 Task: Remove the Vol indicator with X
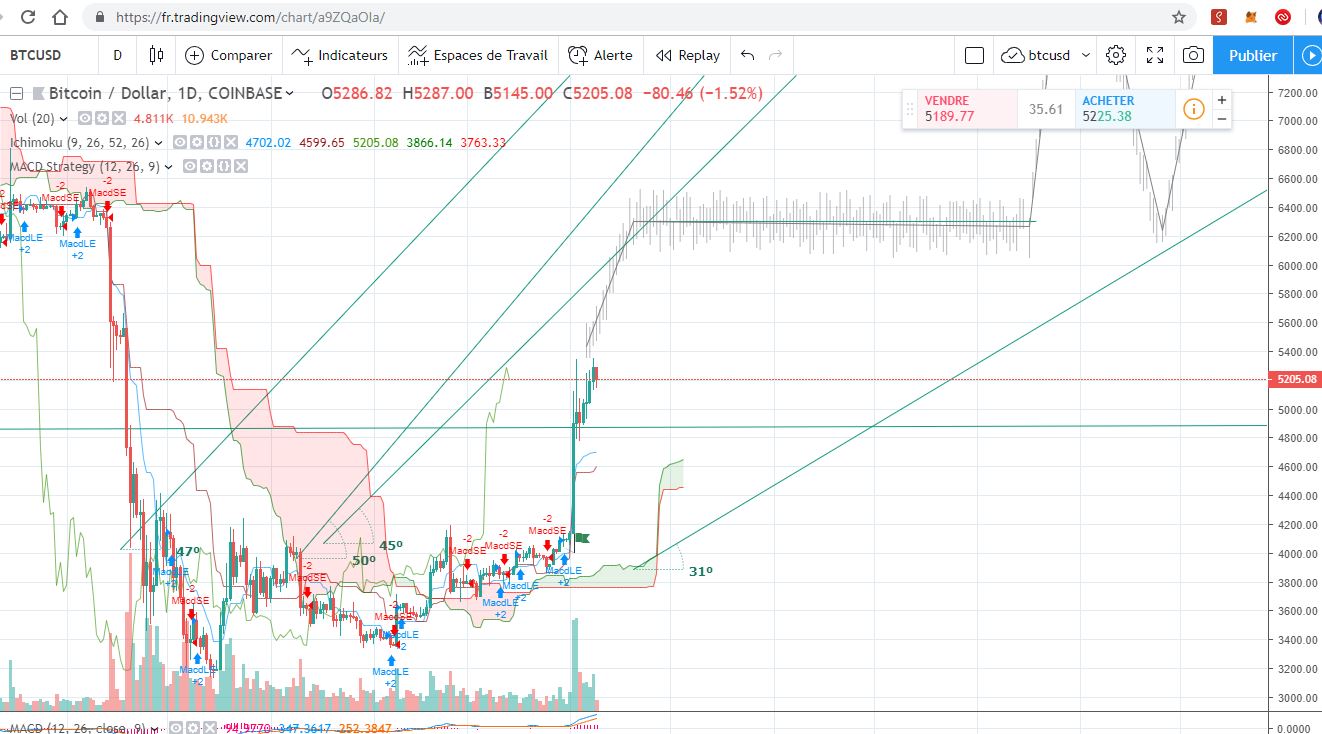[118, 118]
